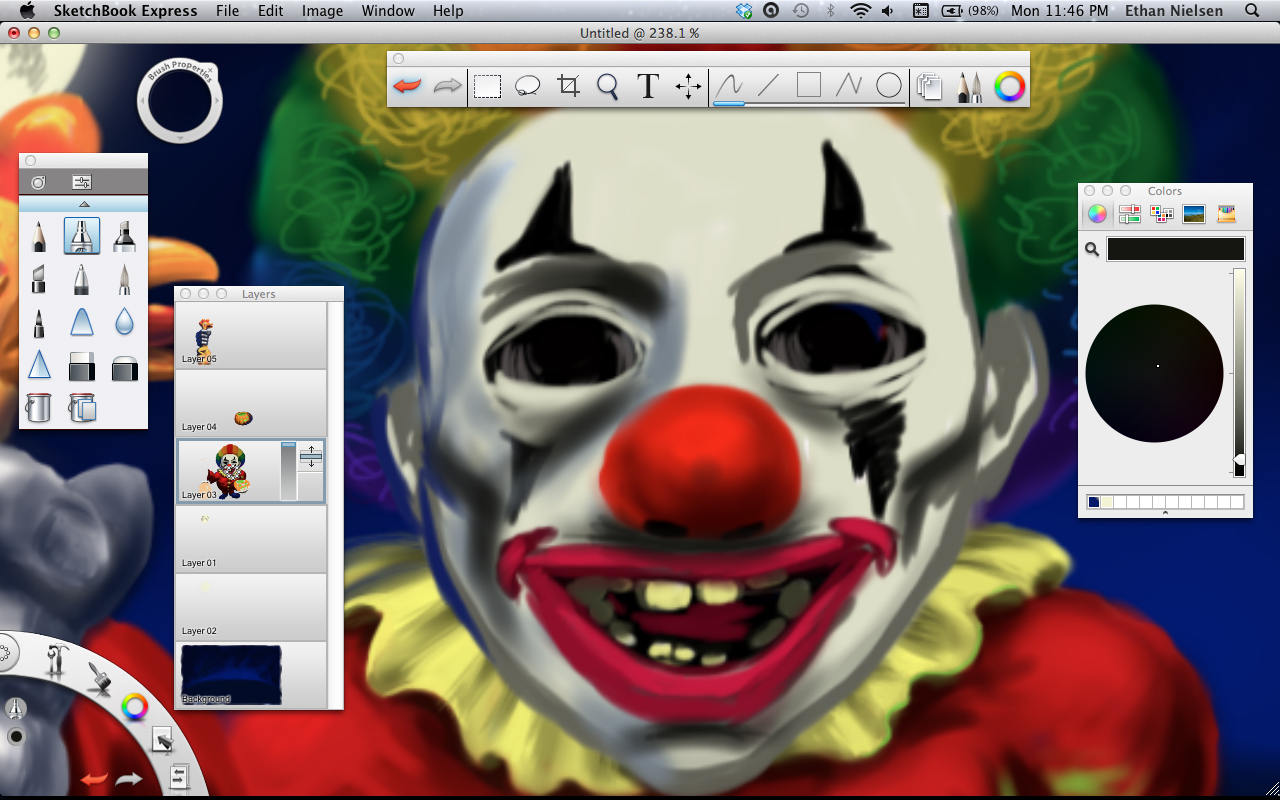Screen dimensions: 1280x800
Task: Switch to the polyline tool
Action: coord(848,86)
